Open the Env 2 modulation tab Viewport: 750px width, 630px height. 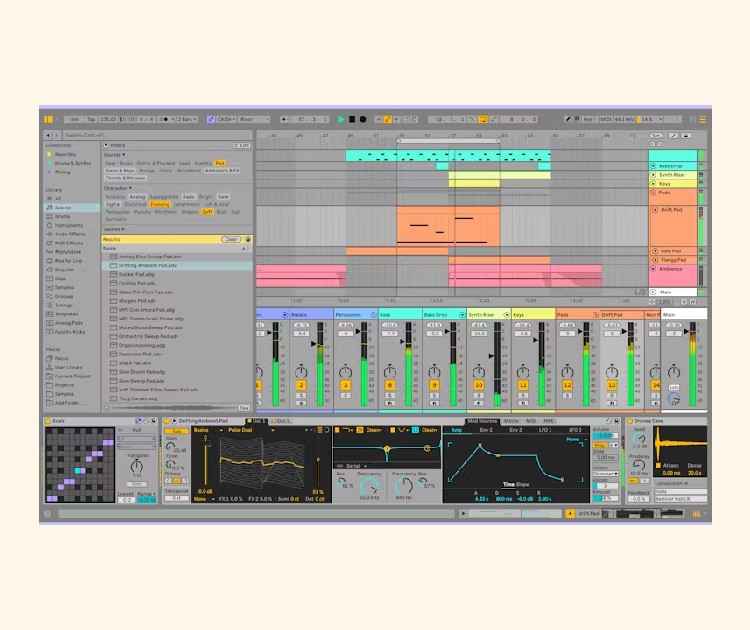coord(486,430)
